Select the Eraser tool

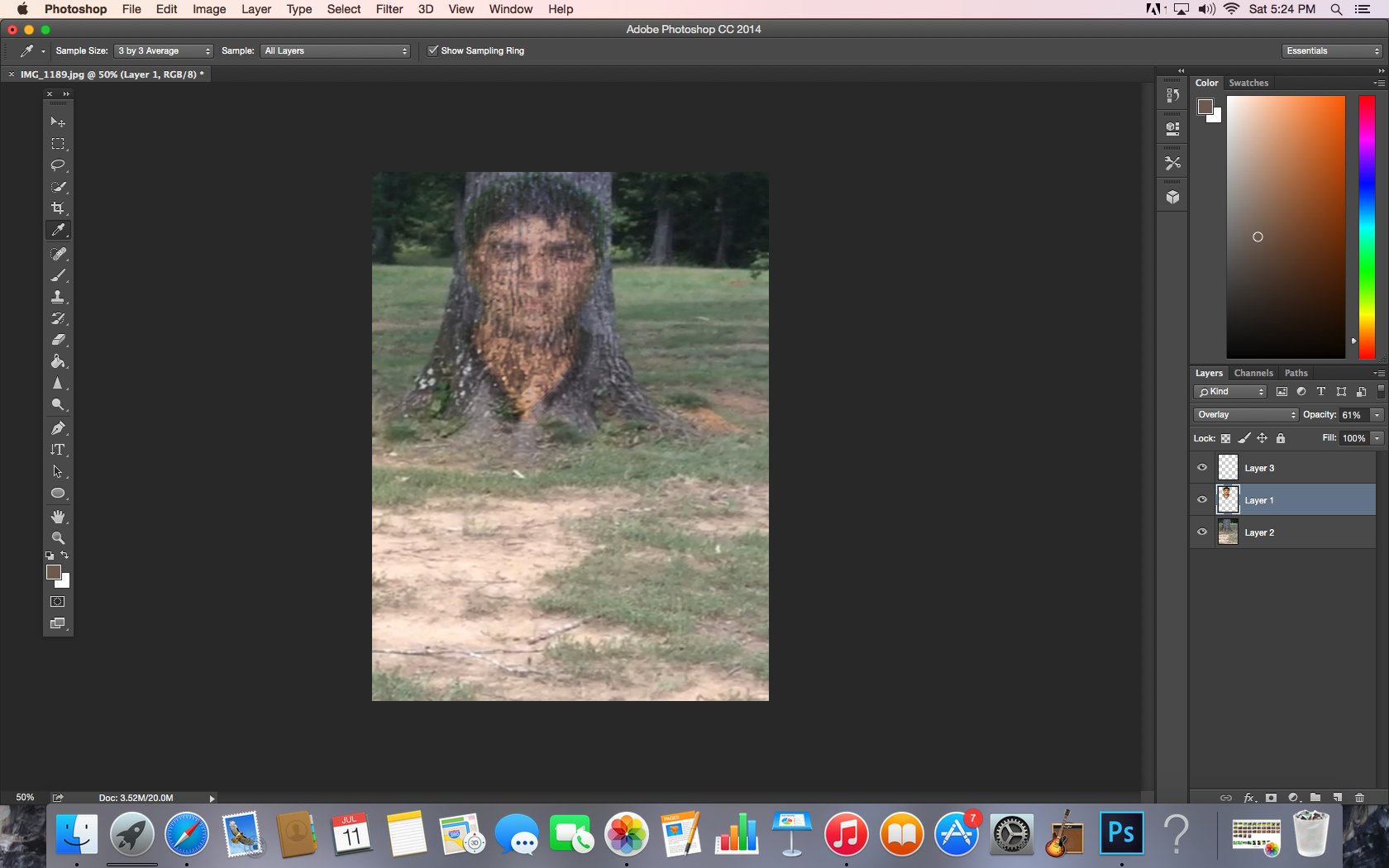pyautogui.click(x=58, y=340)
